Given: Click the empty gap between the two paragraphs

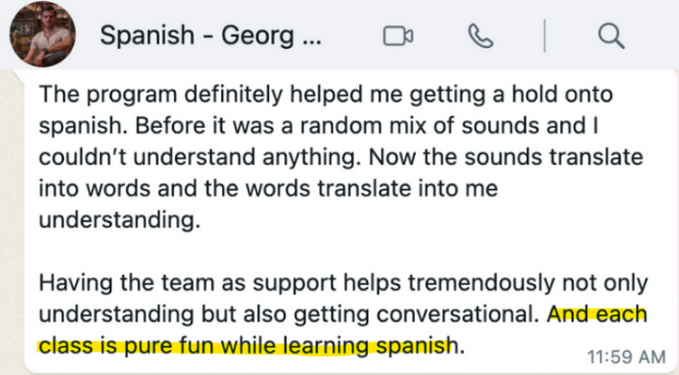Looking at the screenshot, I should (343, 251).
